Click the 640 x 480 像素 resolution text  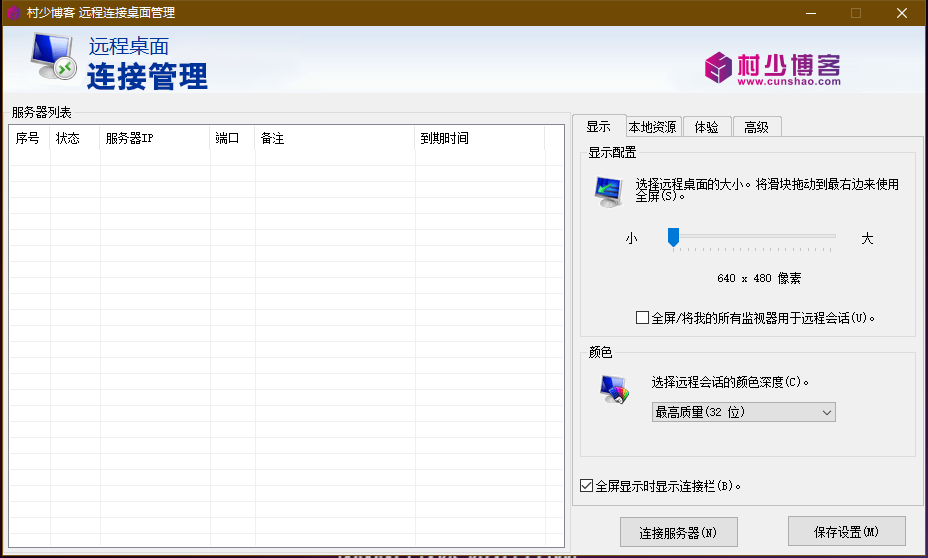pyautogui.click(x=759, y=278)
